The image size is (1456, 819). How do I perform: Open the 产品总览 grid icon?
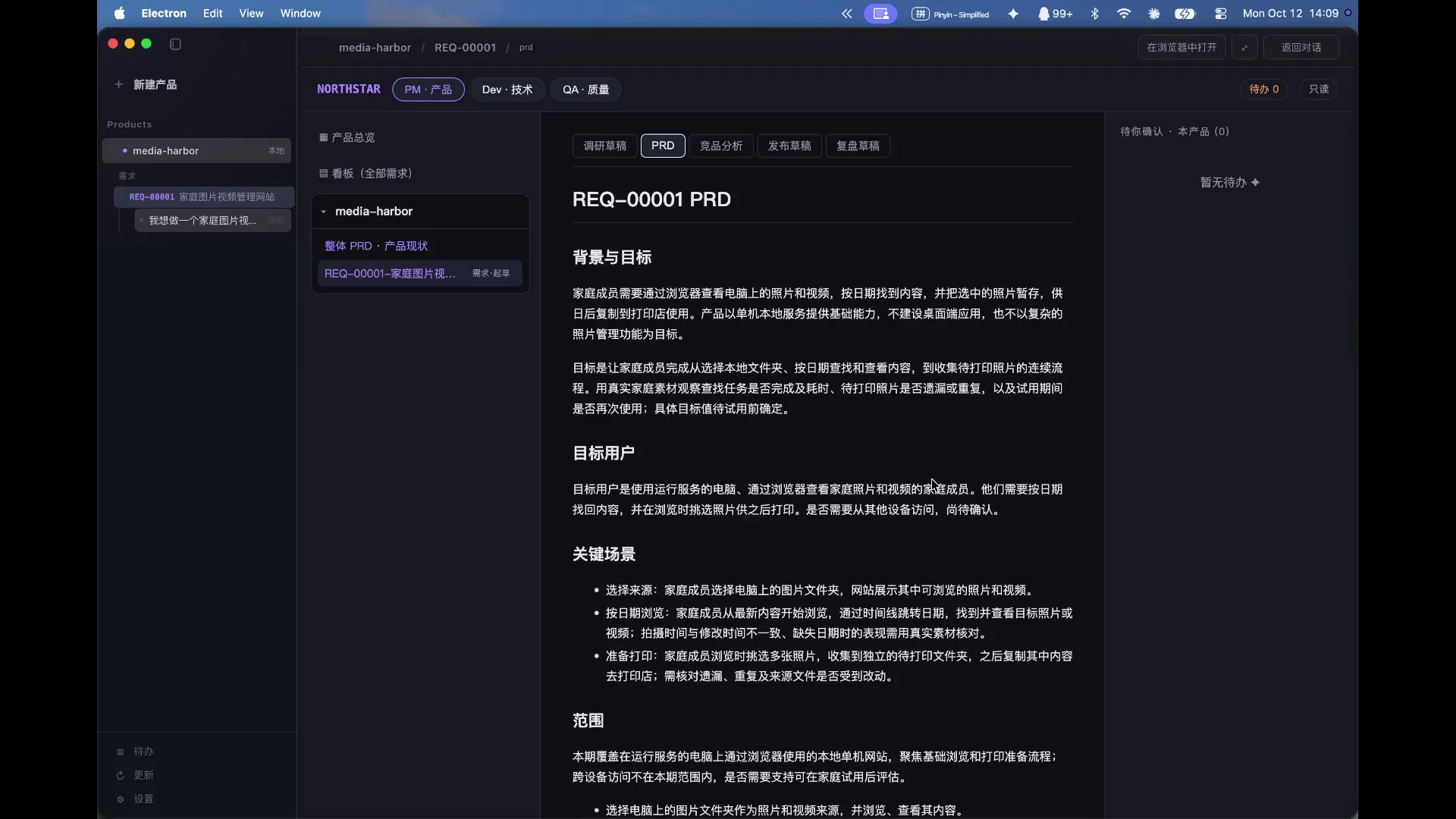tap(324, 137)
